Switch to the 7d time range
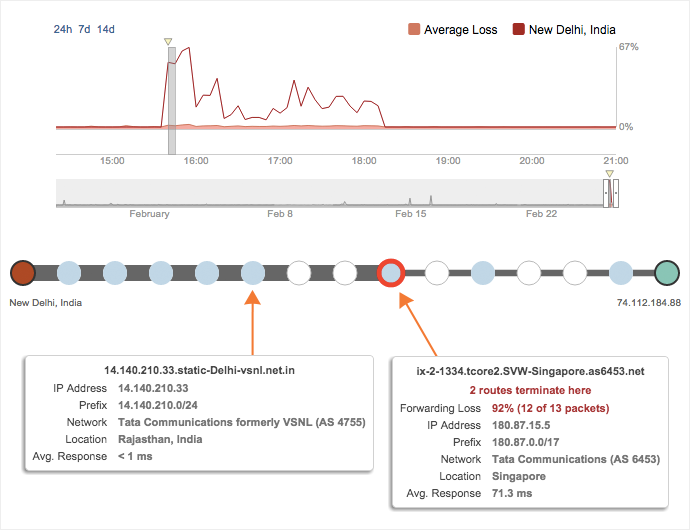The height and width of the screenshot is (530, 690). (84, 30)
